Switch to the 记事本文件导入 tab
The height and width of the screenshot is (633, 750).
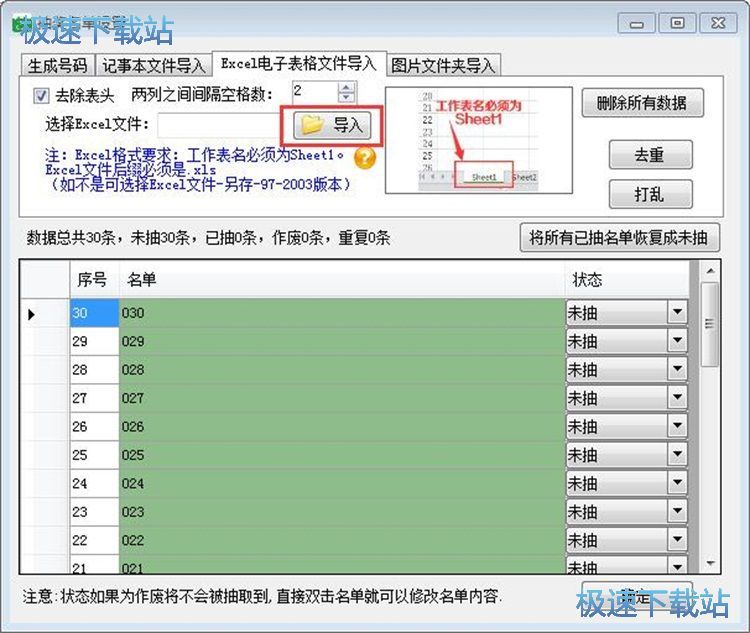[154, 66]
